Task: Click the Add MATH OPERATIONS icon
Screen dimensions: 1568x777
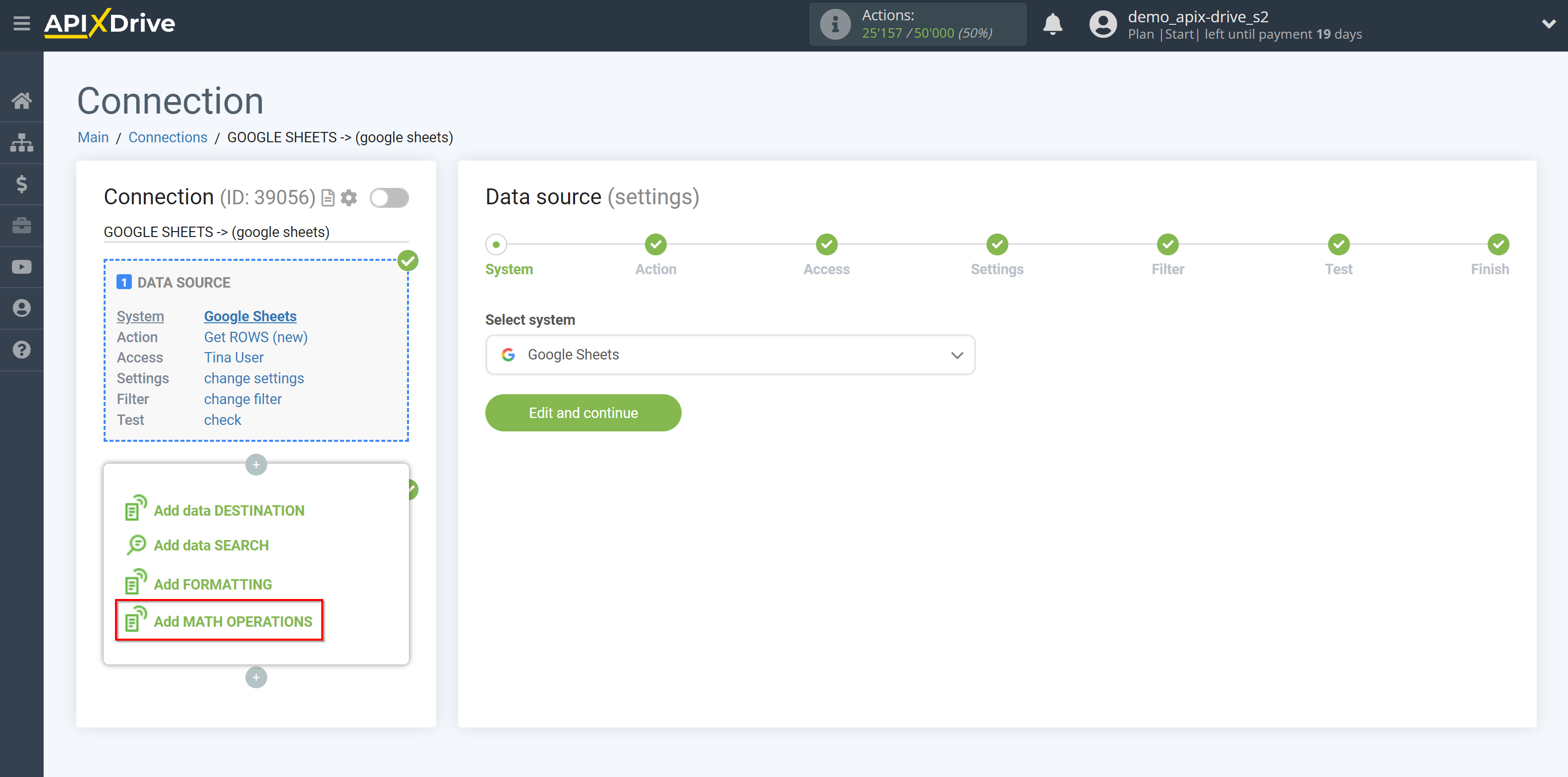Action: (x=135, y=619)
